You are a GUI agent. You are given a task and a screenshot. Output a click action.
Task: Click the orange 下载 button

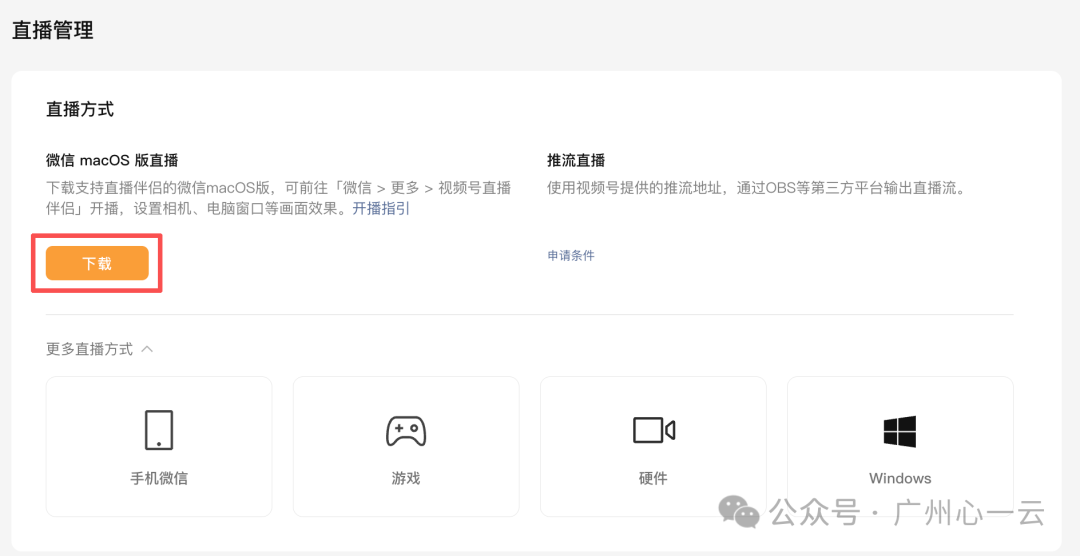97,263
